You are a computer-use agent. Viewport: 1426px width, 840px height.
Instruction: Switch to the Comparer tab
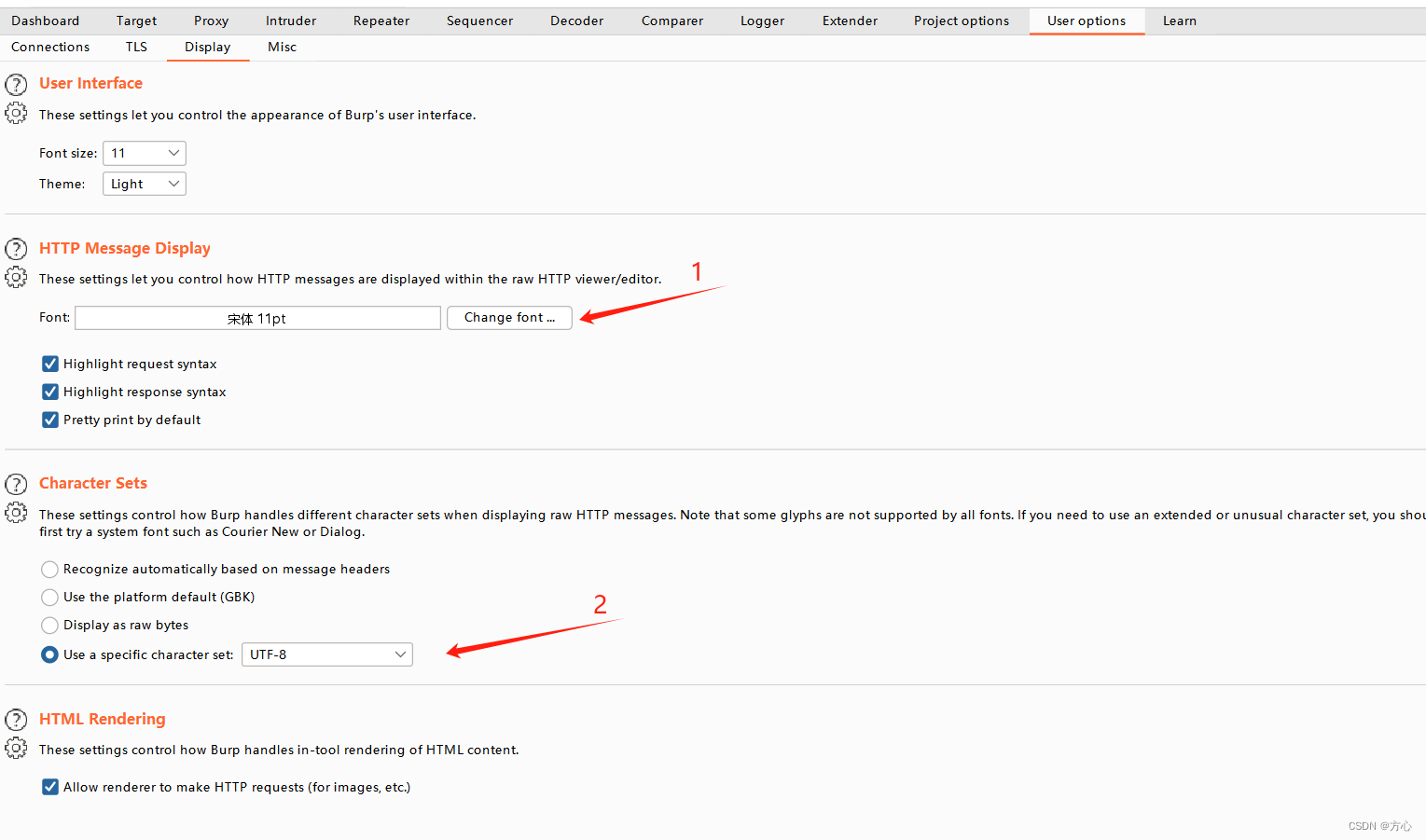(x=672, y=21)
